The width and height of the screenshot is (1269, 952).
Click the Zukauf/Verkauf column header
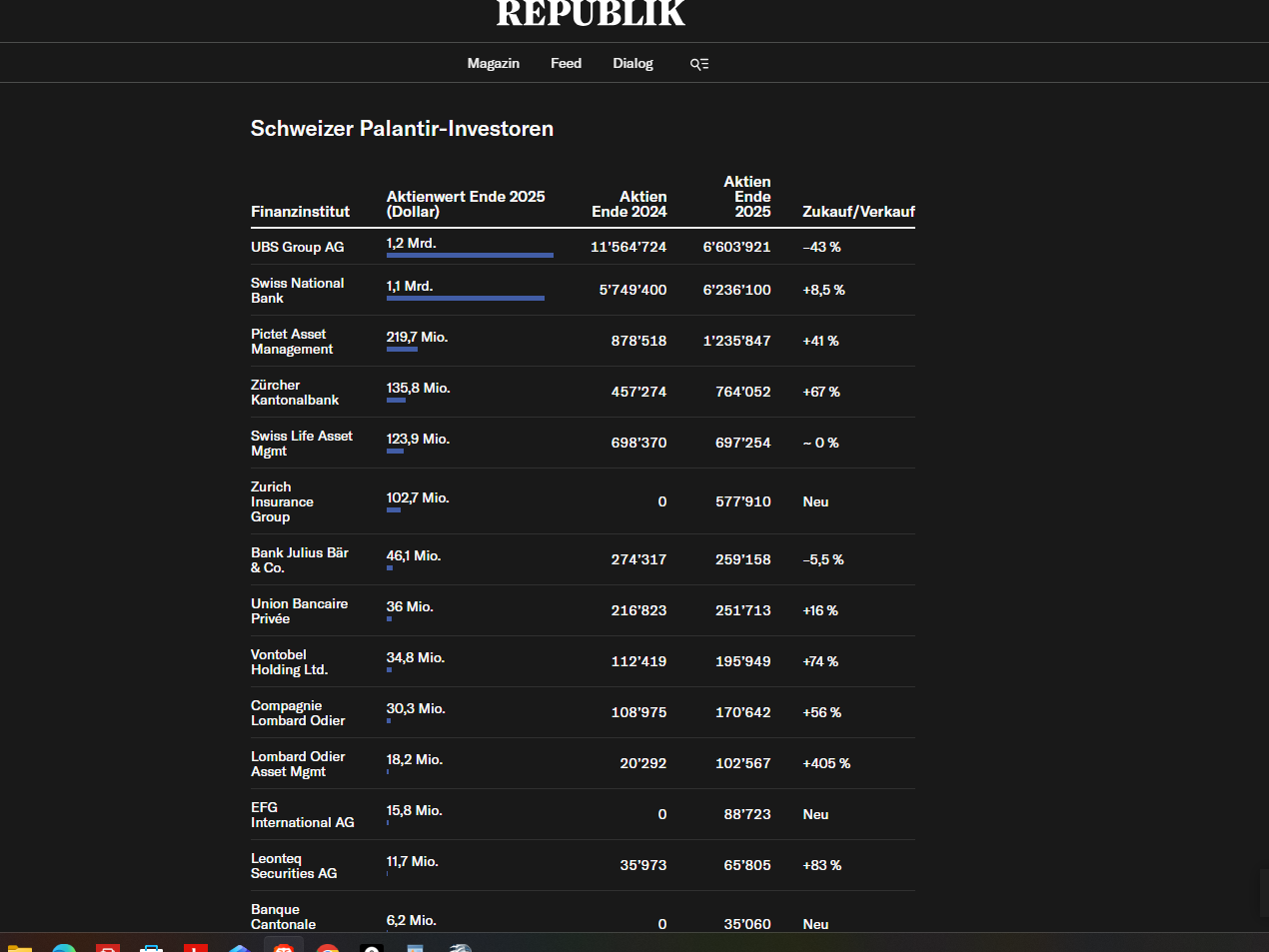click(x=858, y=212)
